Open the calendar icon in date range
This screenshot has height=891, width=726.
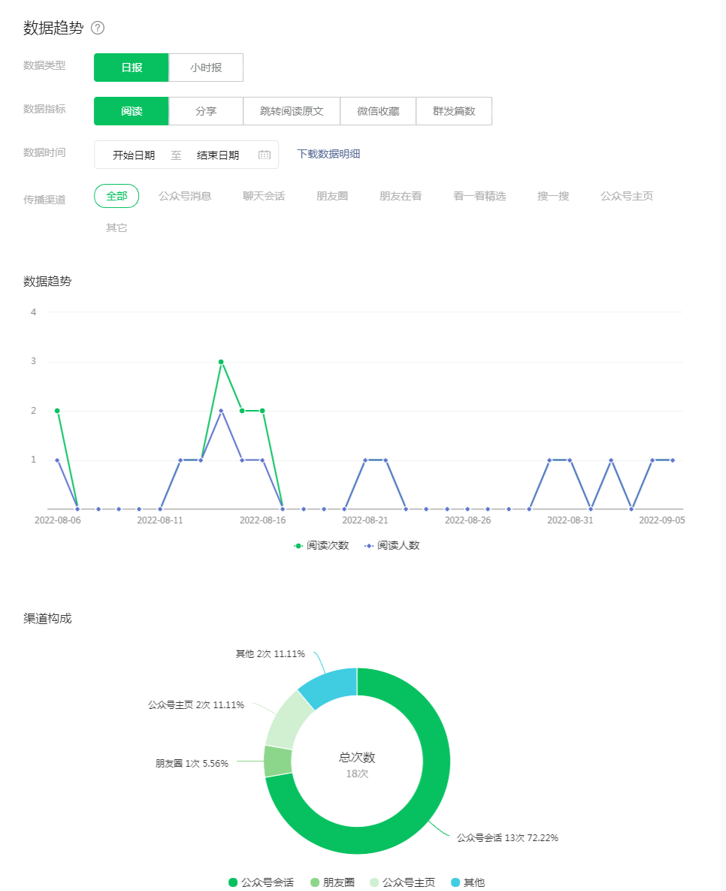pyautogui.click(x=264, y=155)
